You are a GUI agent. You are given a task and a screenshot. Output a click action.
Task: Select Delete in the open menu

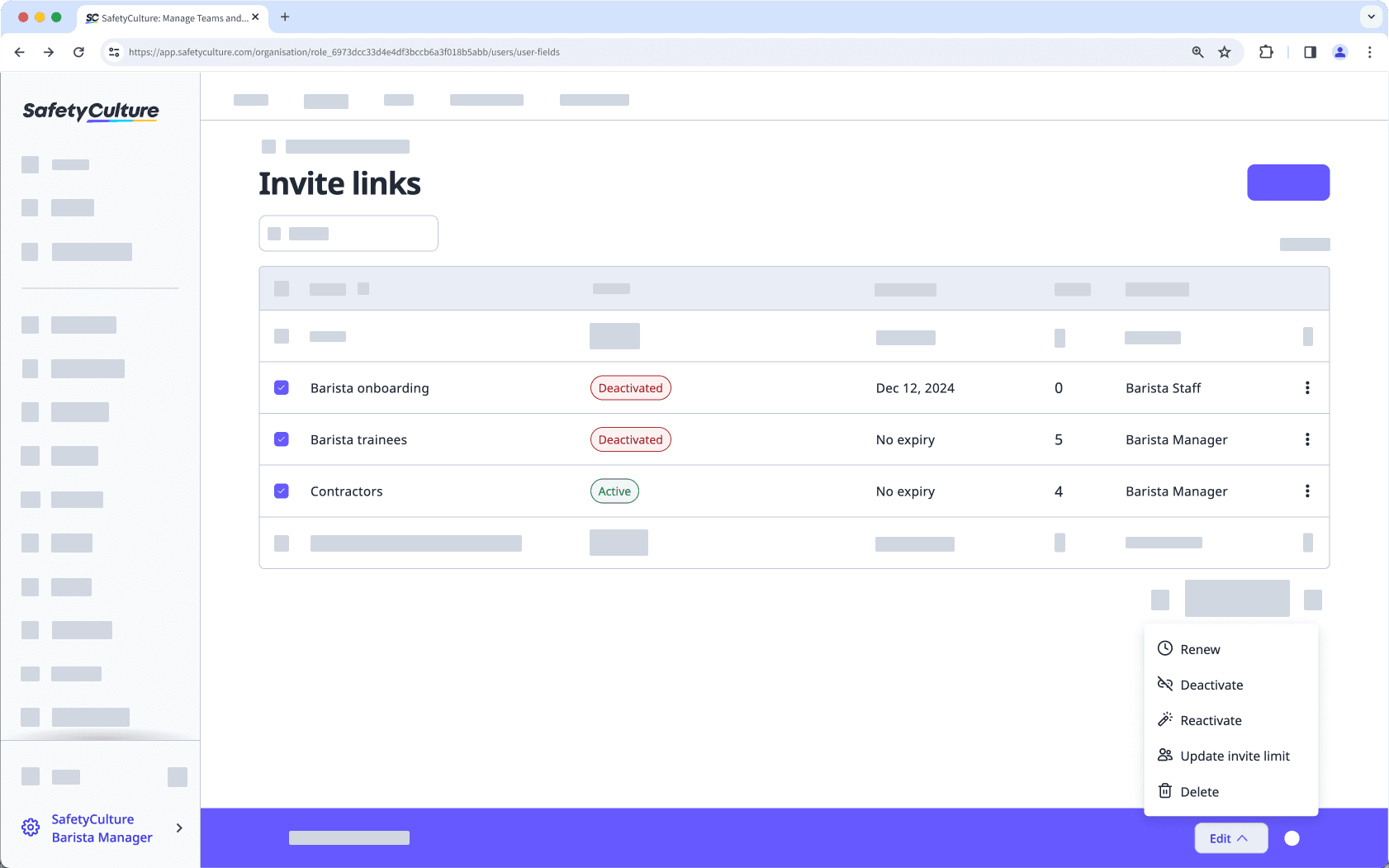point(1198,790)
